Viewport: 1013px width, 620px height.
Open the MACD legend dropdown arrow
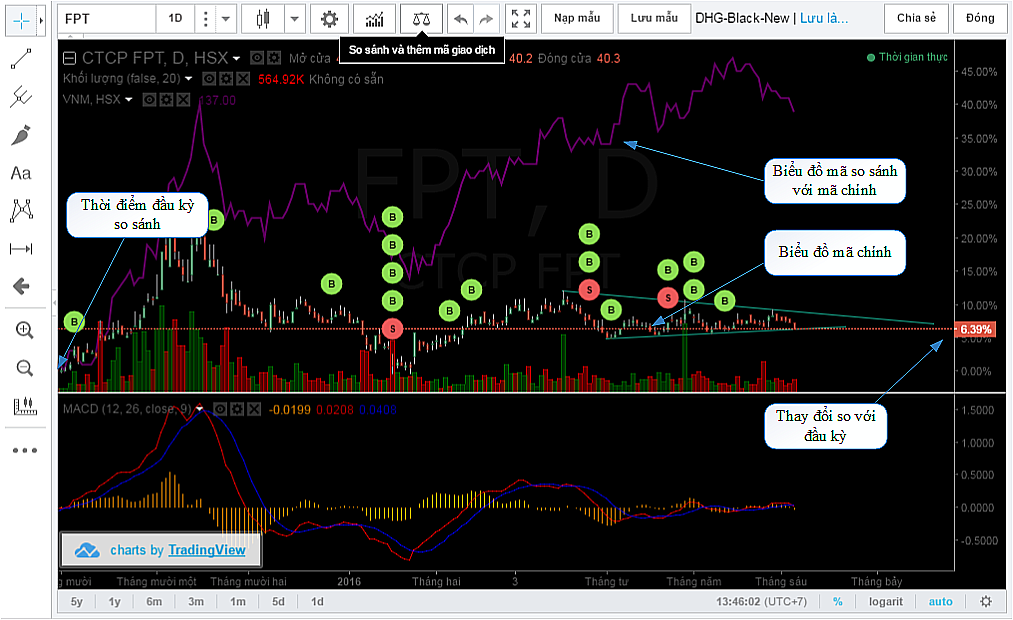(x=200, y=408)
